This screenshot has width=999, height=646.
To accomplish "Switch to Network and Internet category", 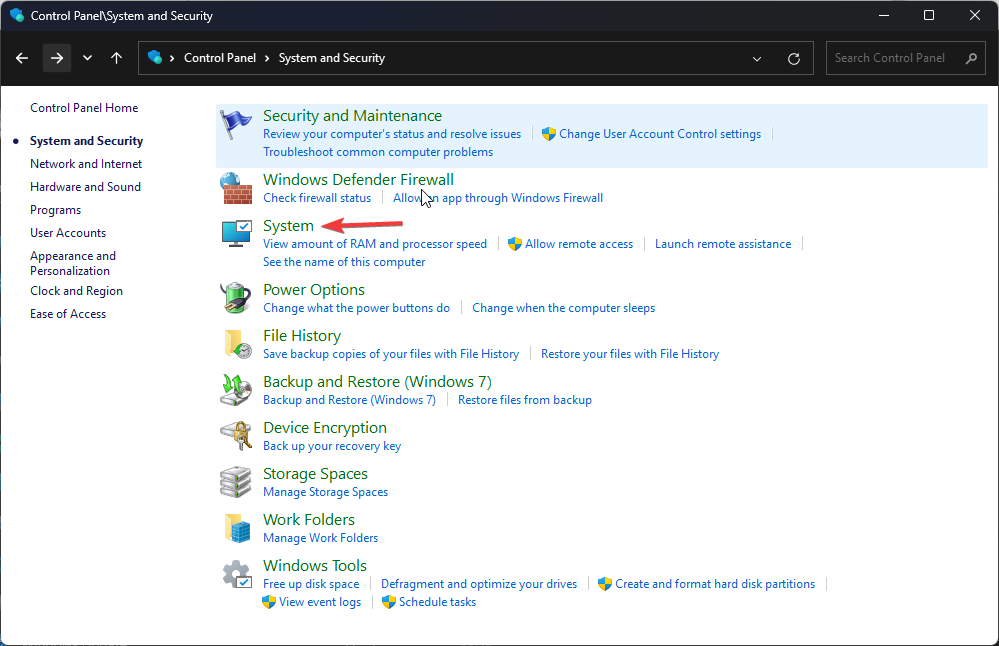I will point(85,163).
